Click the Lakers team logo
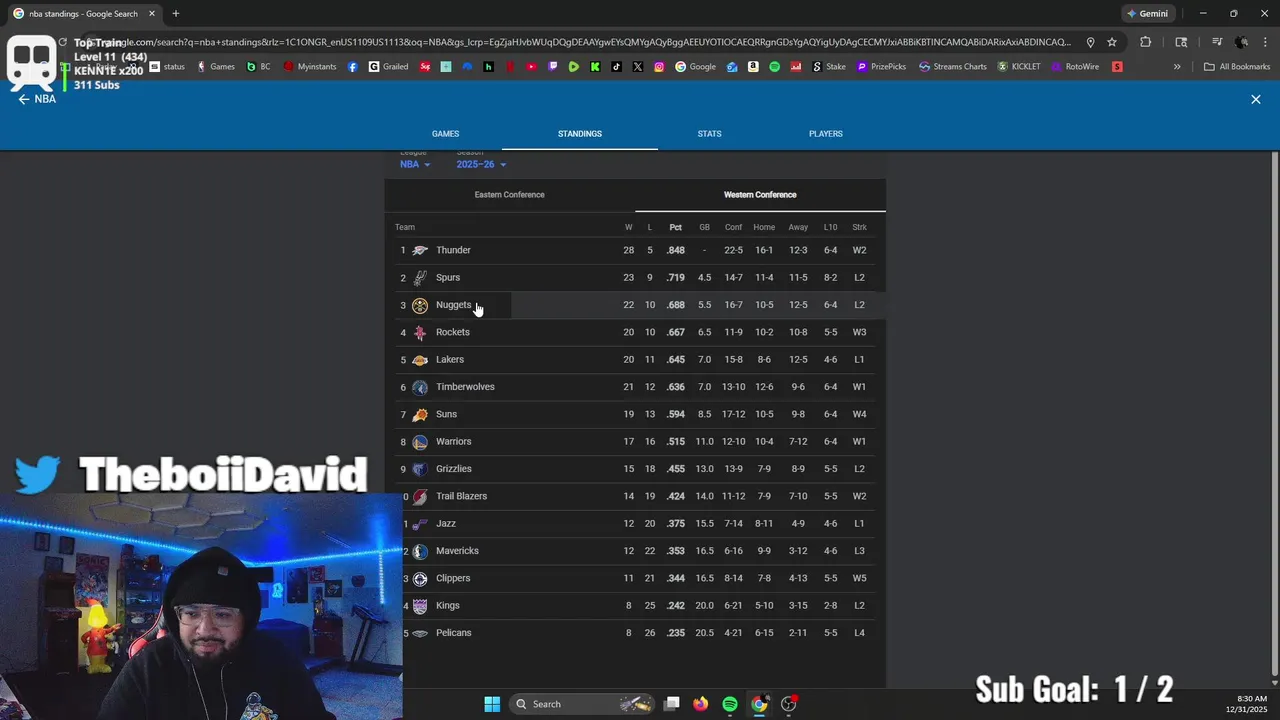The width and height of the screenshot is (1280, 720). click(420, 360)
